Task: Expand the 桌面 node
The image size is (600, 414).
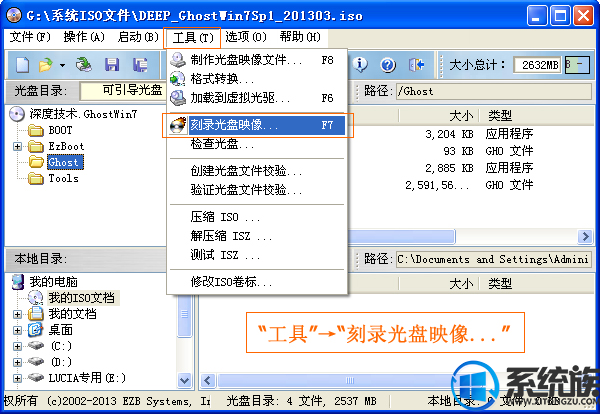Action: pyautogui.click(x=17, y=331)
